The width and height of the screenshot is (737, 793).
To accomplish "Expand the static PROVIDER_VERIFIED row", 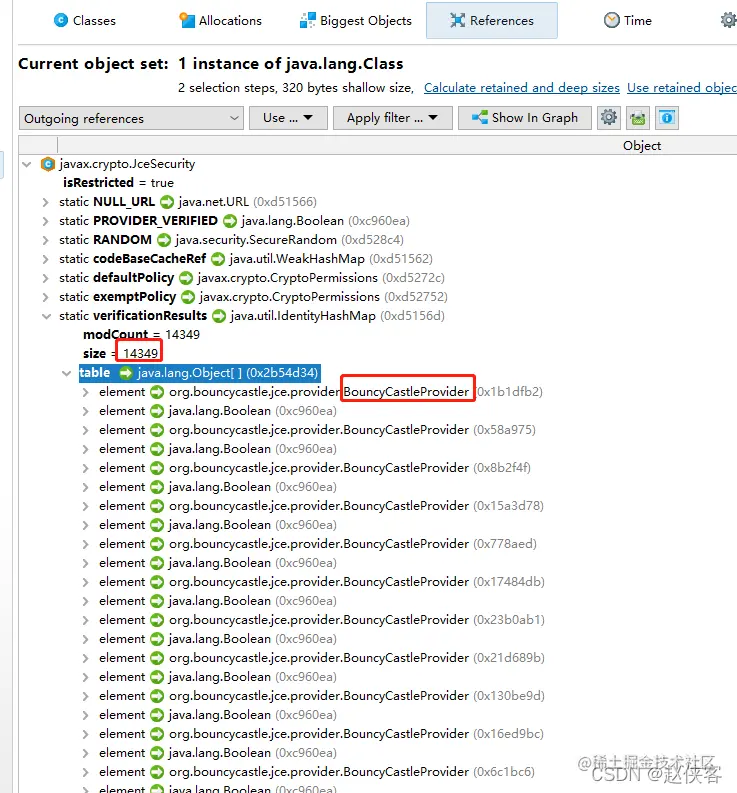I will [46, 222].
